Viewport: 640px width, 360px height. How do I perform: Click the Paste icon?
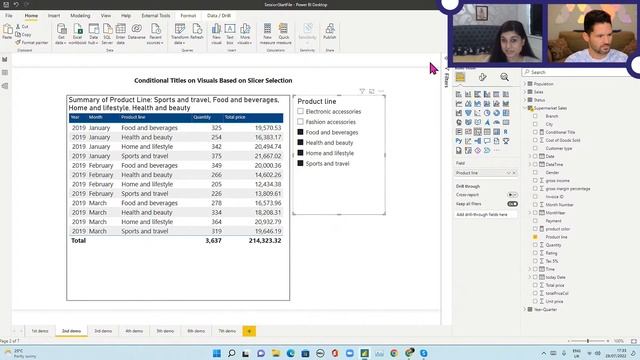coord(7,32)
